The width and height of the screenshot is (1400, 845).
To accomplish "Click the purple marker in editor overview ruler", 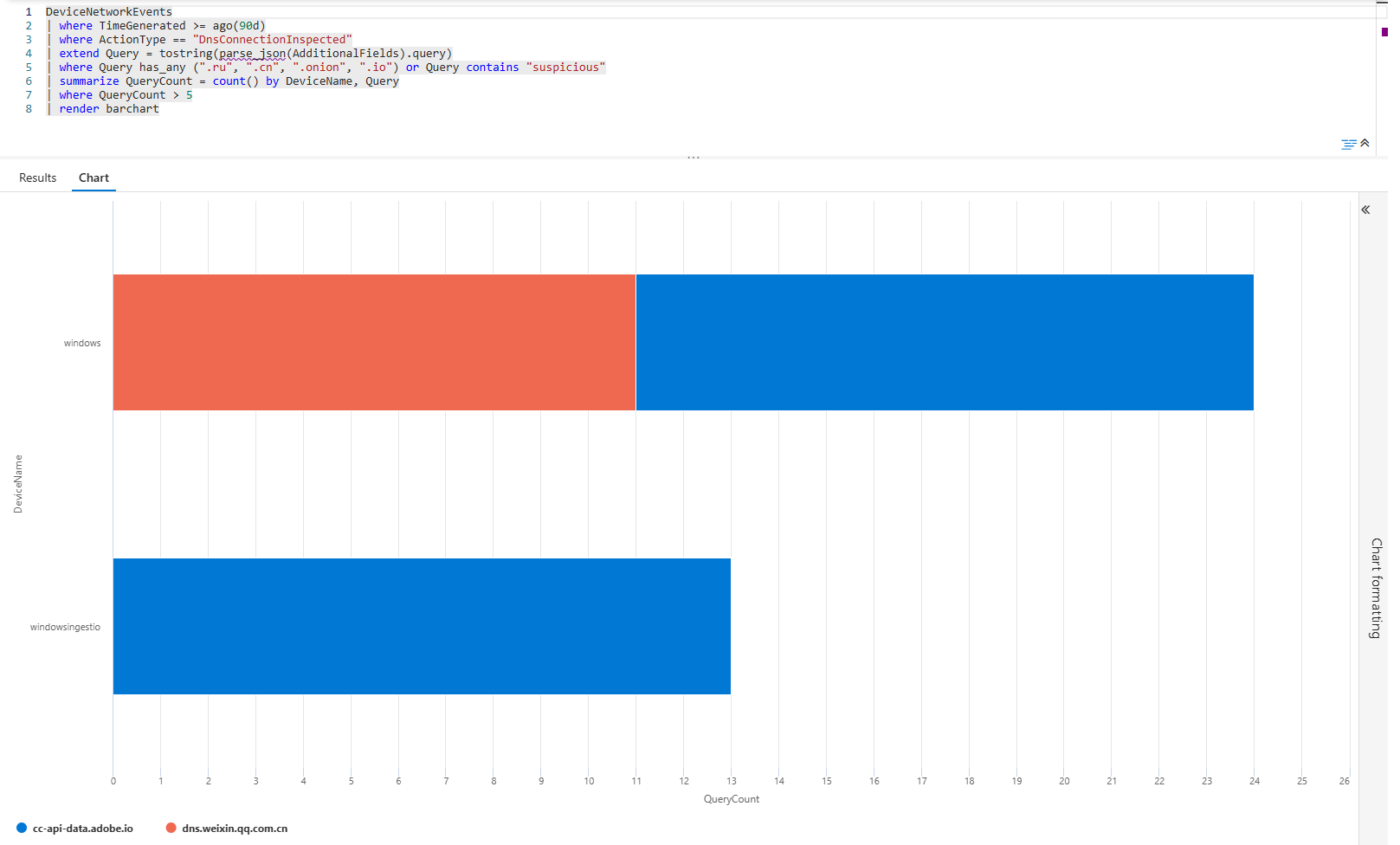I will point(1384,32).
